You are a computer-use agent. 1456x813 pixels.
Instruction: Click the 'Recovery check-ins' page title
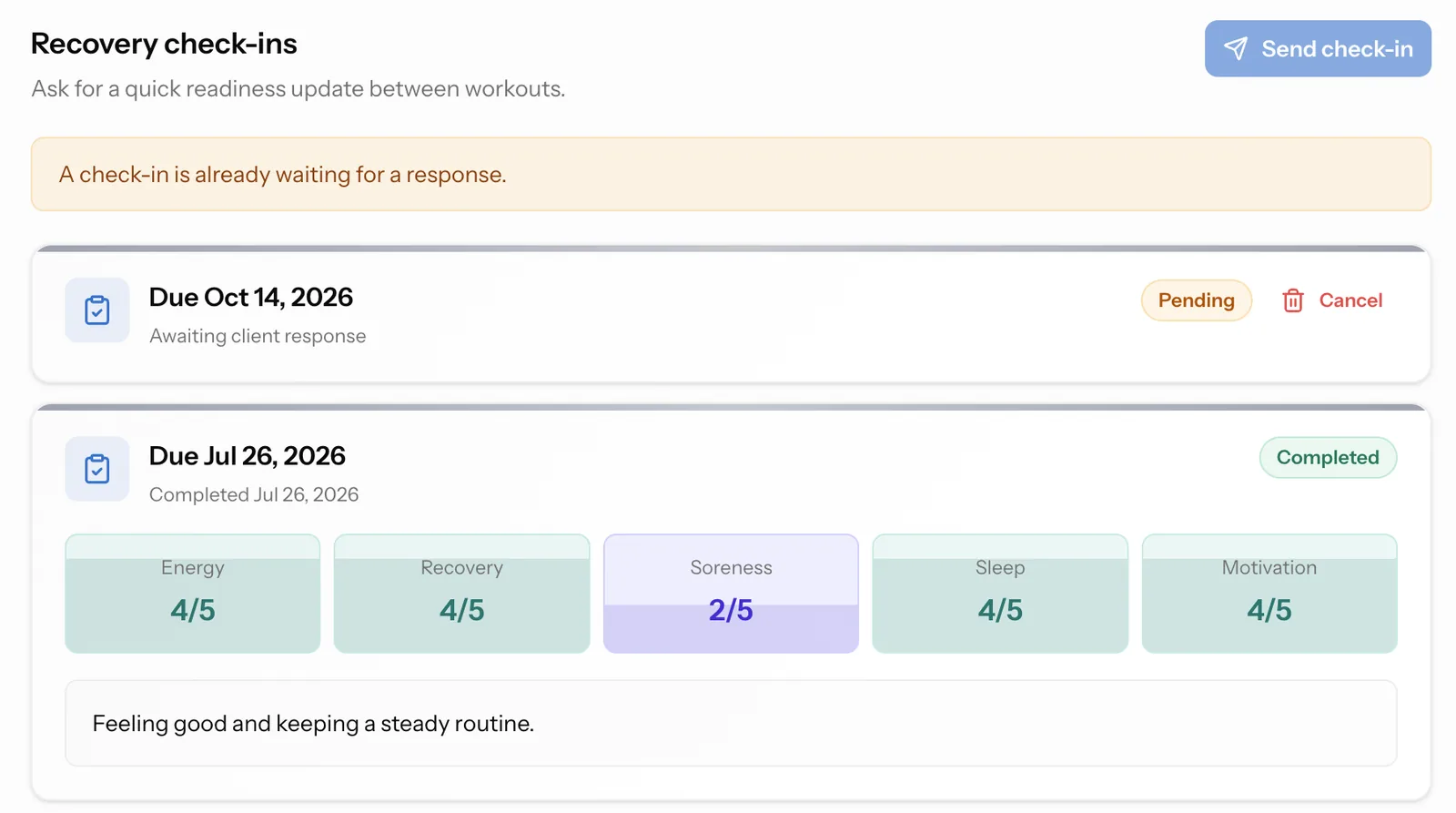tap(164, 44)
